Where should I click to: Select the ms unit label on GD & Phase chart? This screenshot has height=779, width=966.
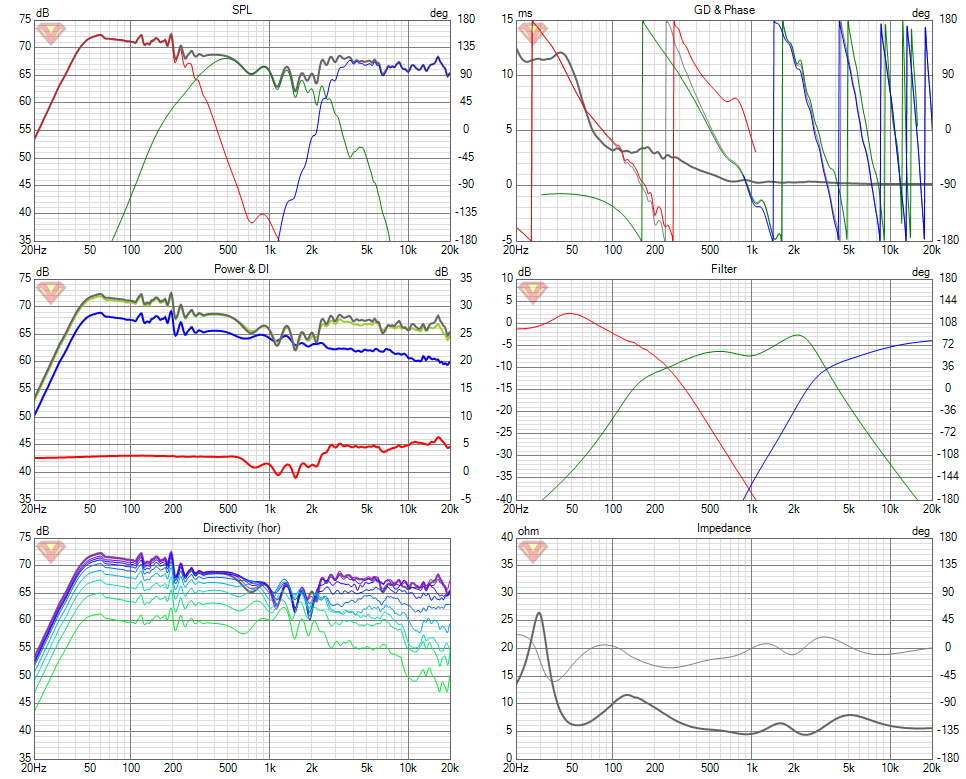525,13
